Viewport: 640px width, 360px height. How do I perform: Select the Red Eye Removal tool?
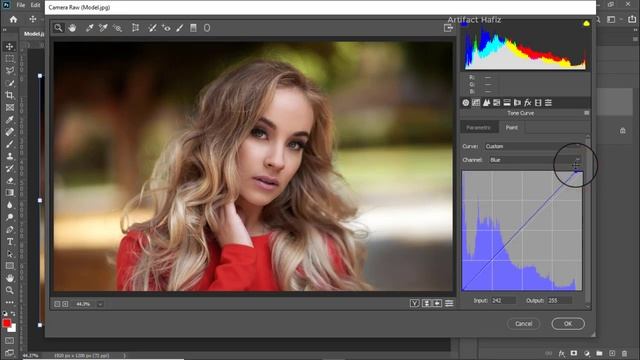coord(166,28)
